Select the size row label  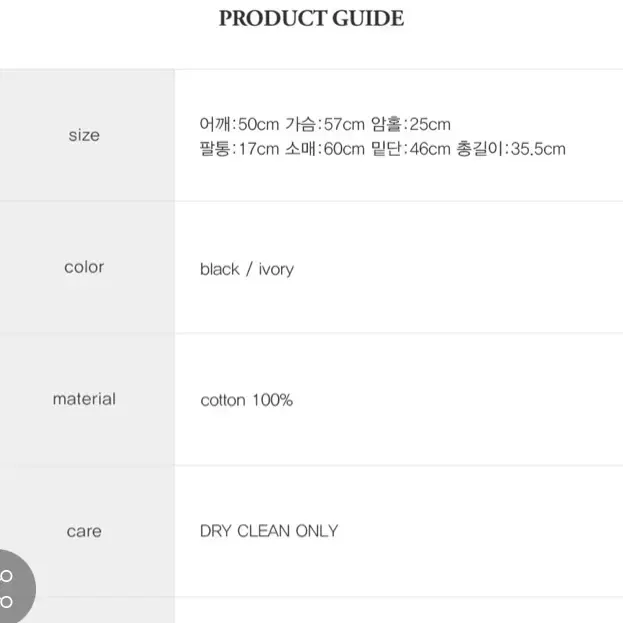tap(84, 135)
